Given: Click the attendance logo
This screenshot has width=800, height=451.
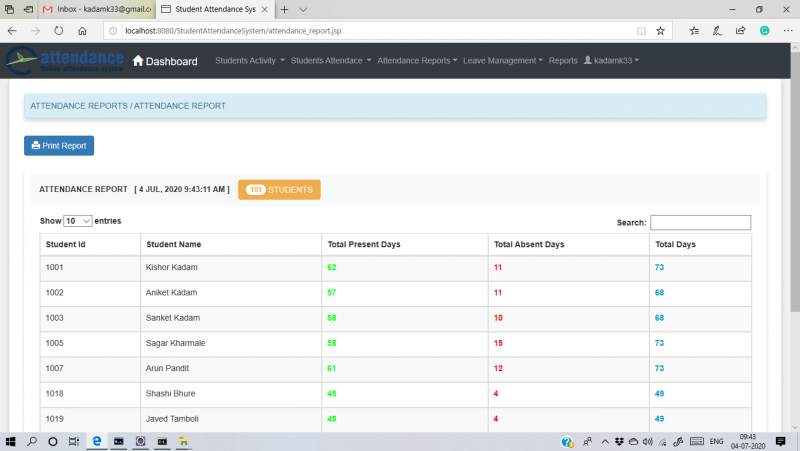Looking at the screenshot, I should click(x=65, y=60).
